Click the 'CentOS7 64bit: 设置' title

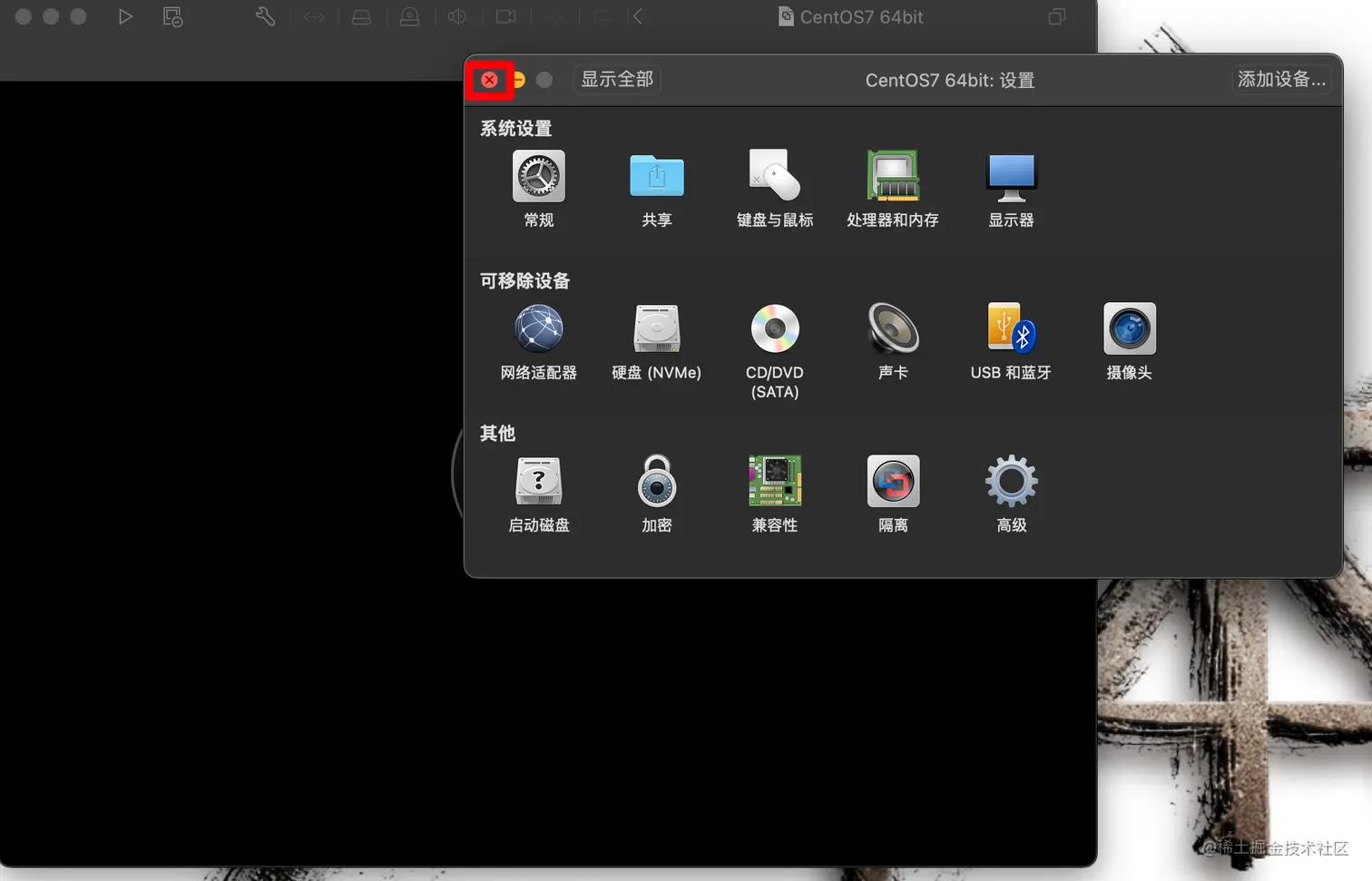[950, 80]
